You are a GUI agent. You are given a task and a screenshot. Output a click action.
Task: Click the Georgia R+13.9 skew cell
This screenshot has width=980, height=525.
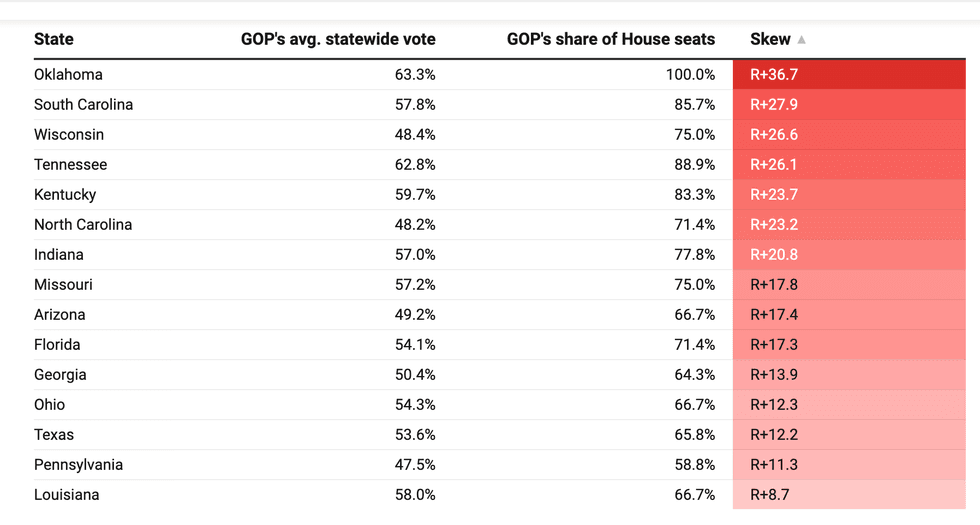(774, 374)
